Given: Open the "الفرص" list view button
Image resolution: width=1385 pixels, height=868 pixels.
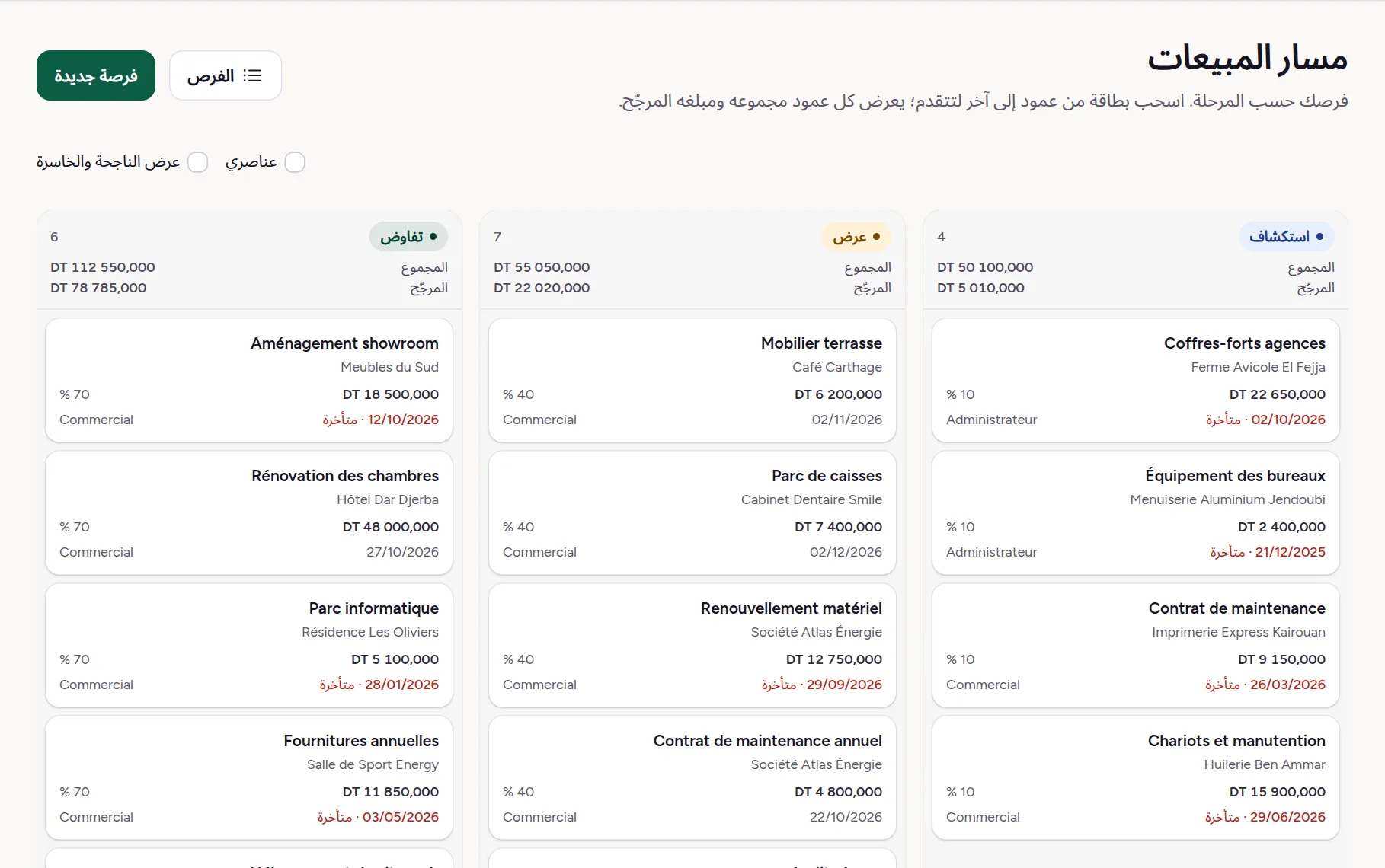Looking at the screenshot, I should (x=226, y=75).
